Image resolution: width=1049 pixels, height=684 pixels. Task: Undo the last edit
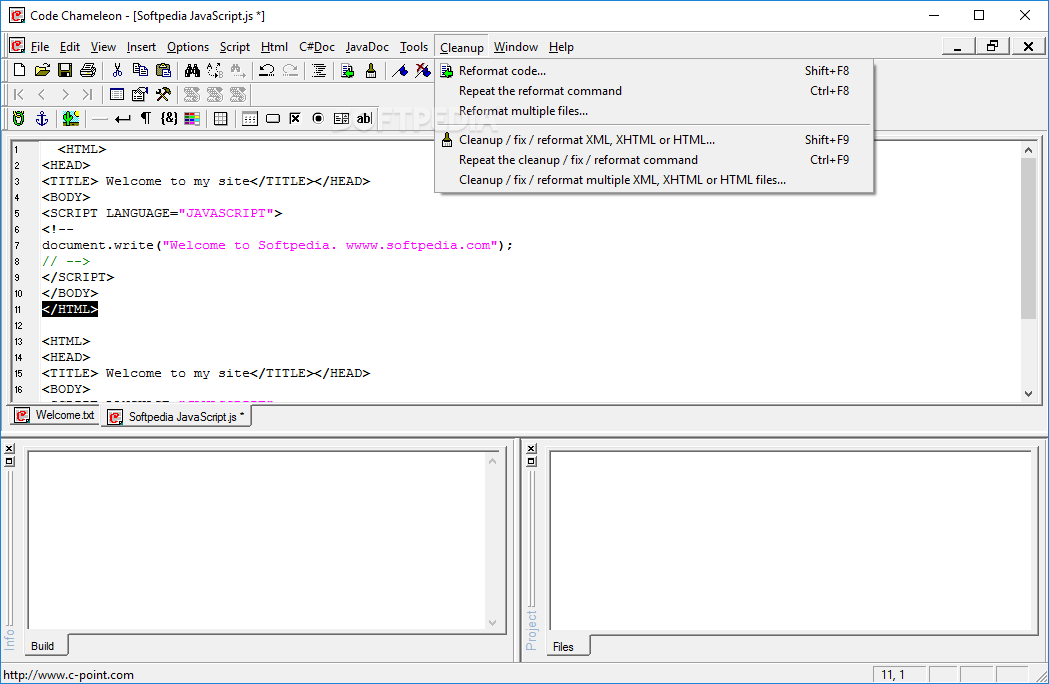[x=267, y=70]
